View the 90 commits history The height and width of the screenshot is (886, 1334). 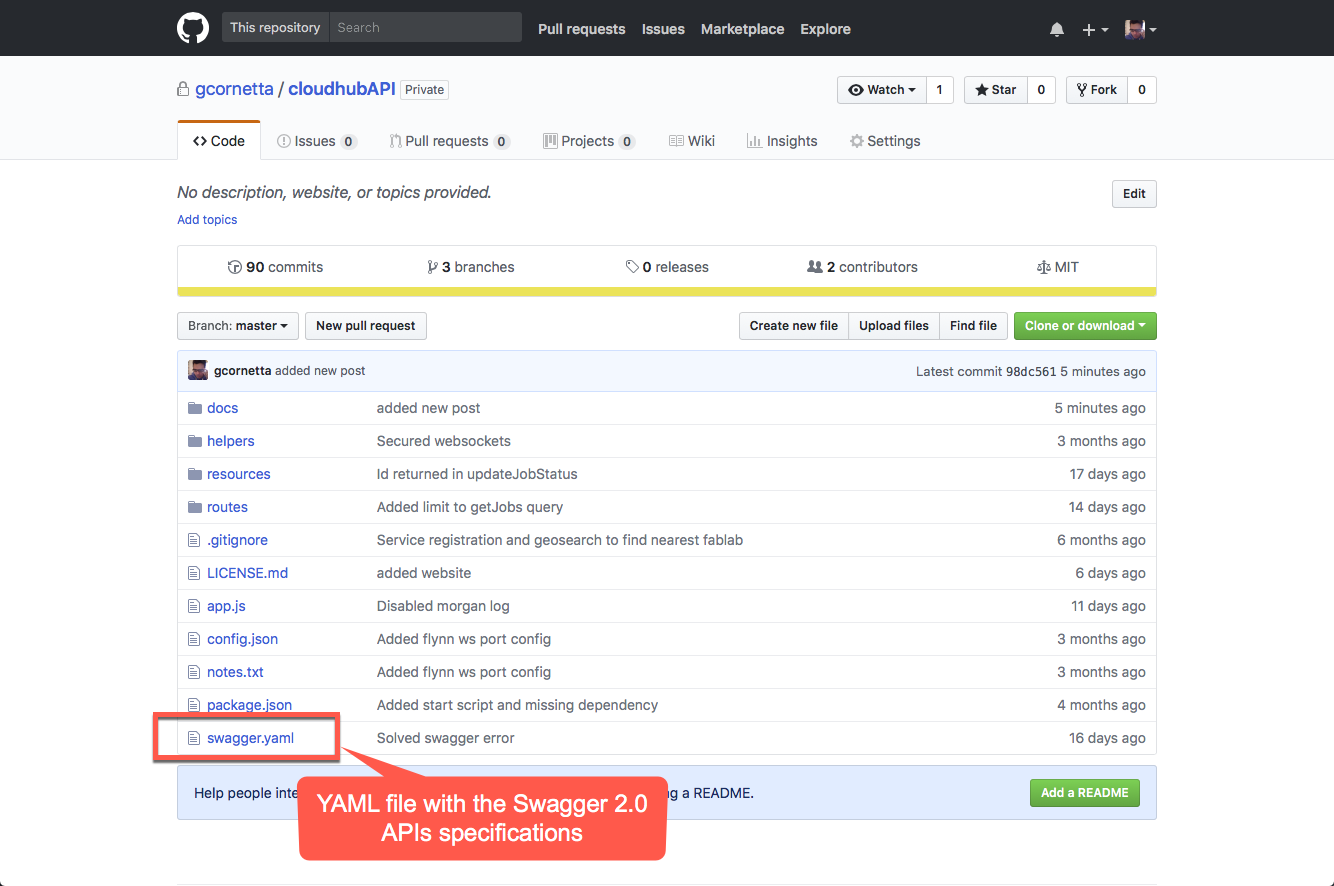coord(275,267)
